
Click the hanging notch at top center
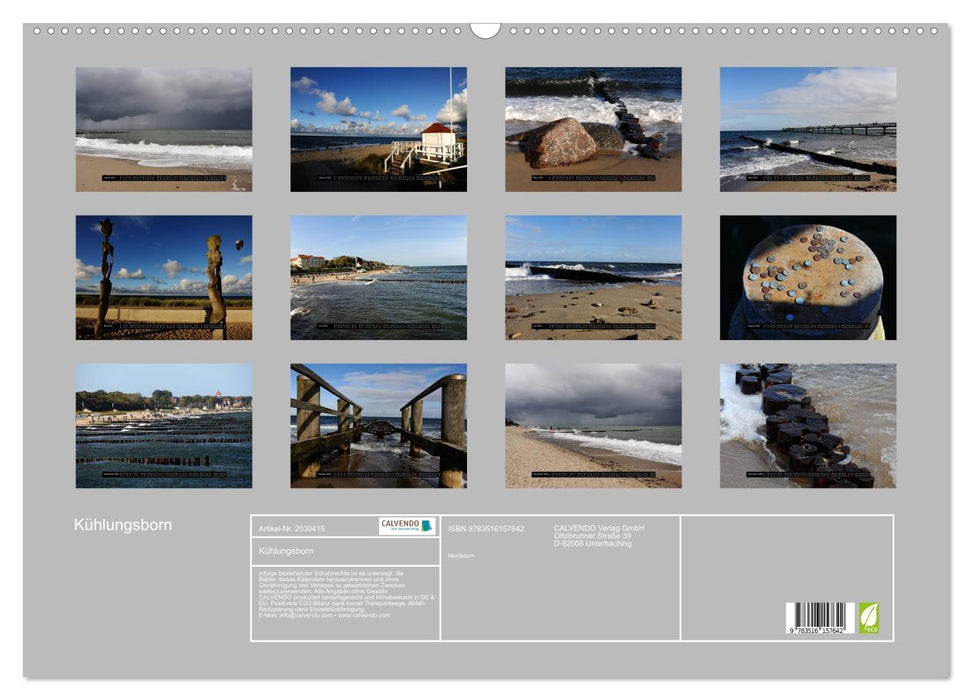485,30
